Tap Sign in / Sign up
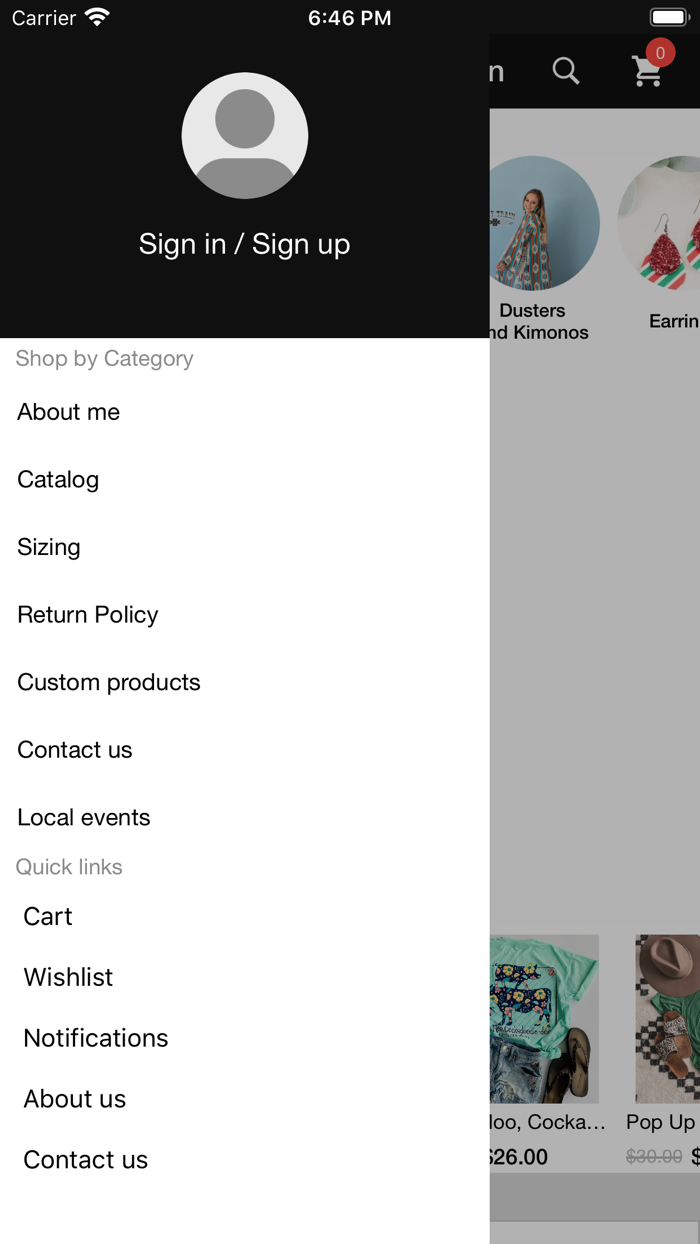 point(245,244)
